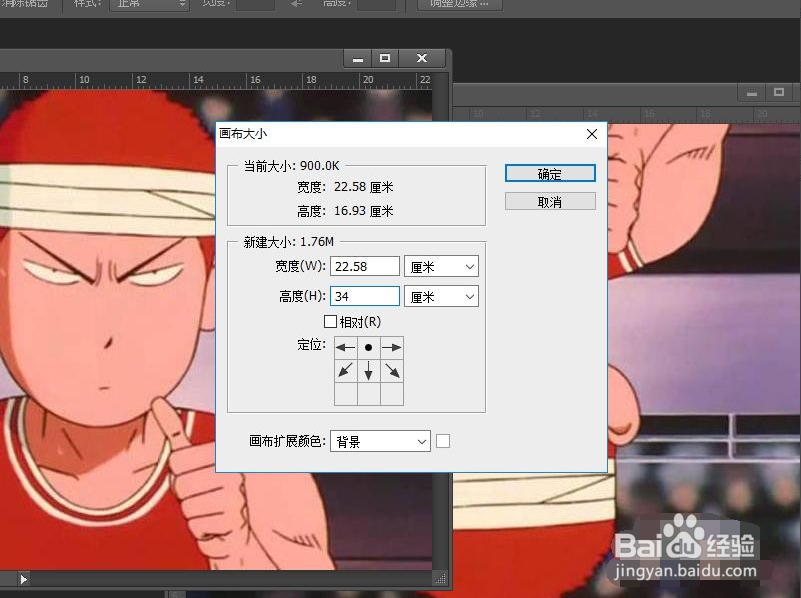Image resolution: width=801 pixels, height=598 pixels.
Task: Select top-center anchor dot
Action: click(369, 348)
